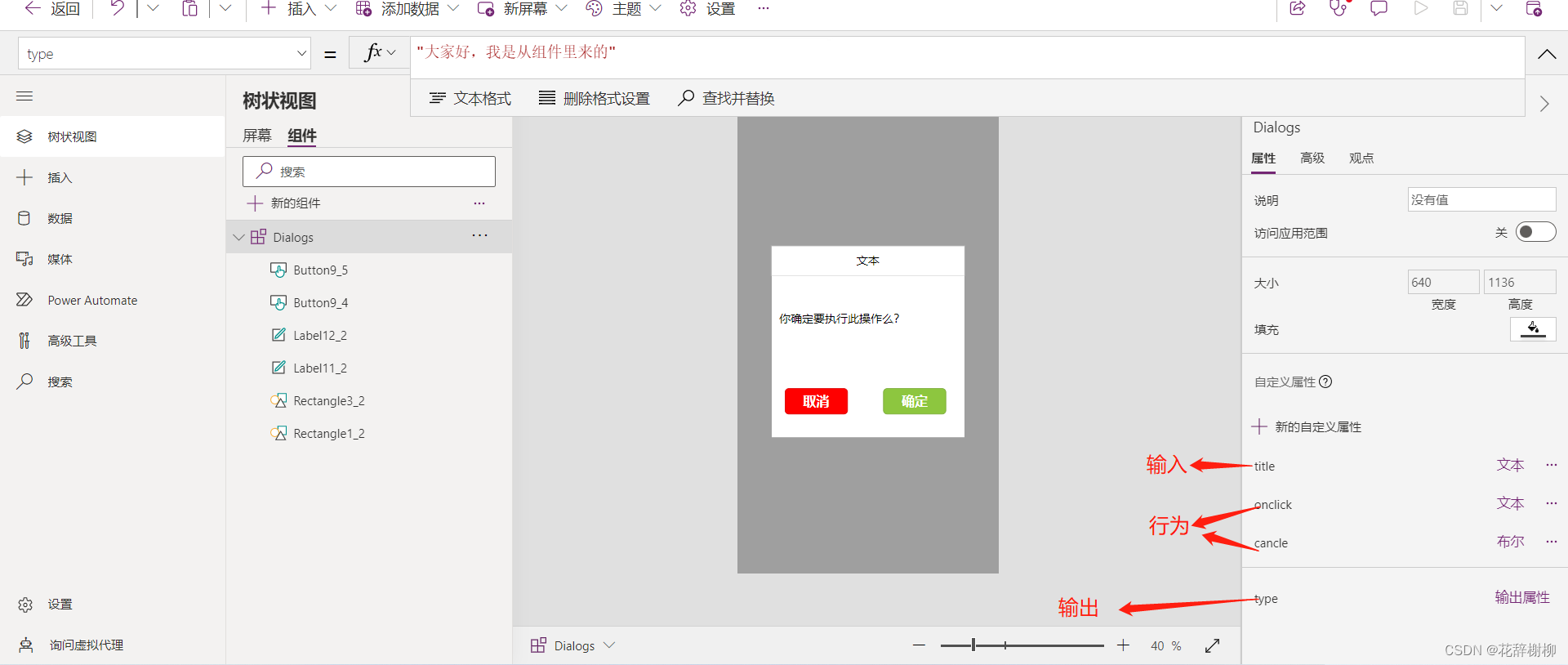Image resolution: width=1568 pixels, height=665 pixels.
Task: Open the fx function dropdown
Action: (x=380, y=53)
